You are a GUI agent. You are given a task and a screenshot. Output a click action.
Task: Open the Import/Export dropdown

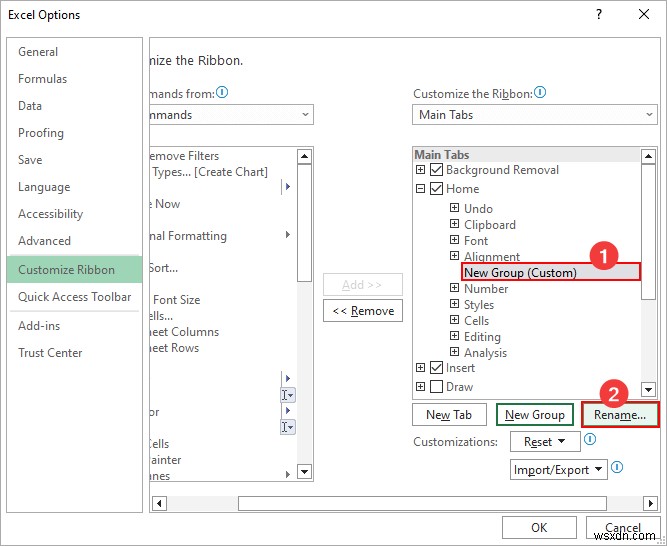[x=559, y=469]
